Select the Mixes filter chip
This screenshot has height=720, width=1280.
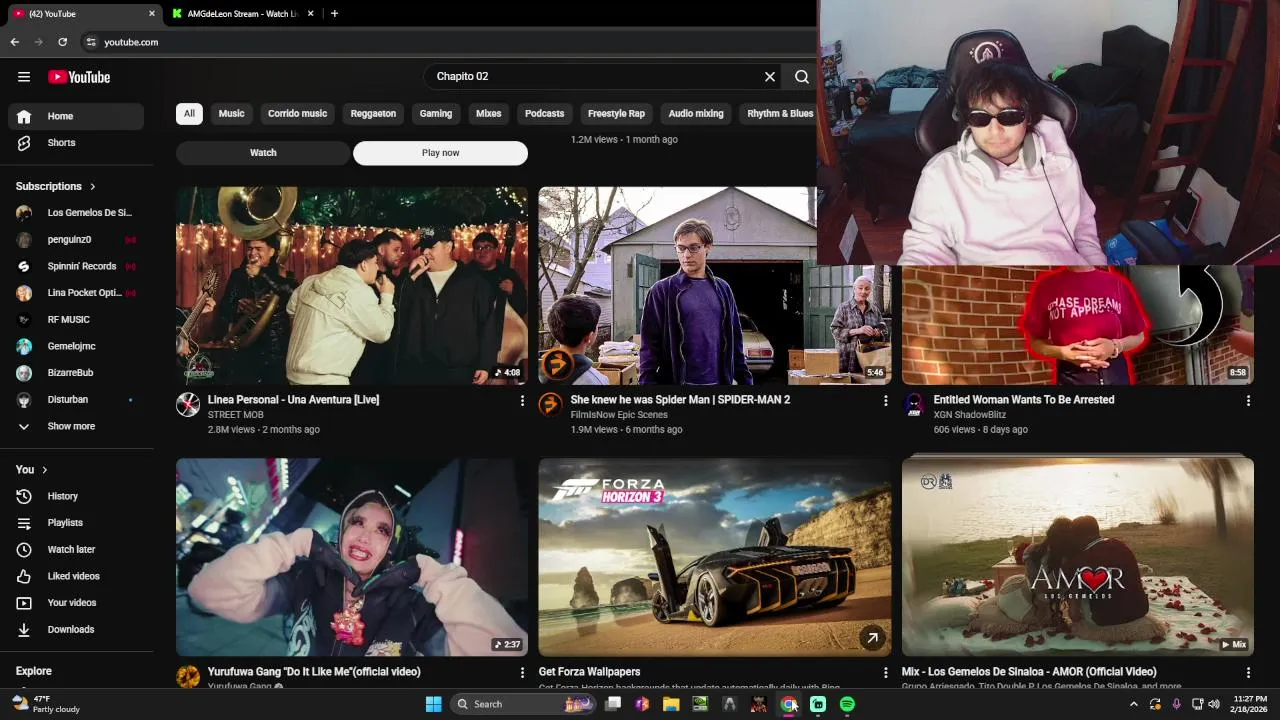488,113
